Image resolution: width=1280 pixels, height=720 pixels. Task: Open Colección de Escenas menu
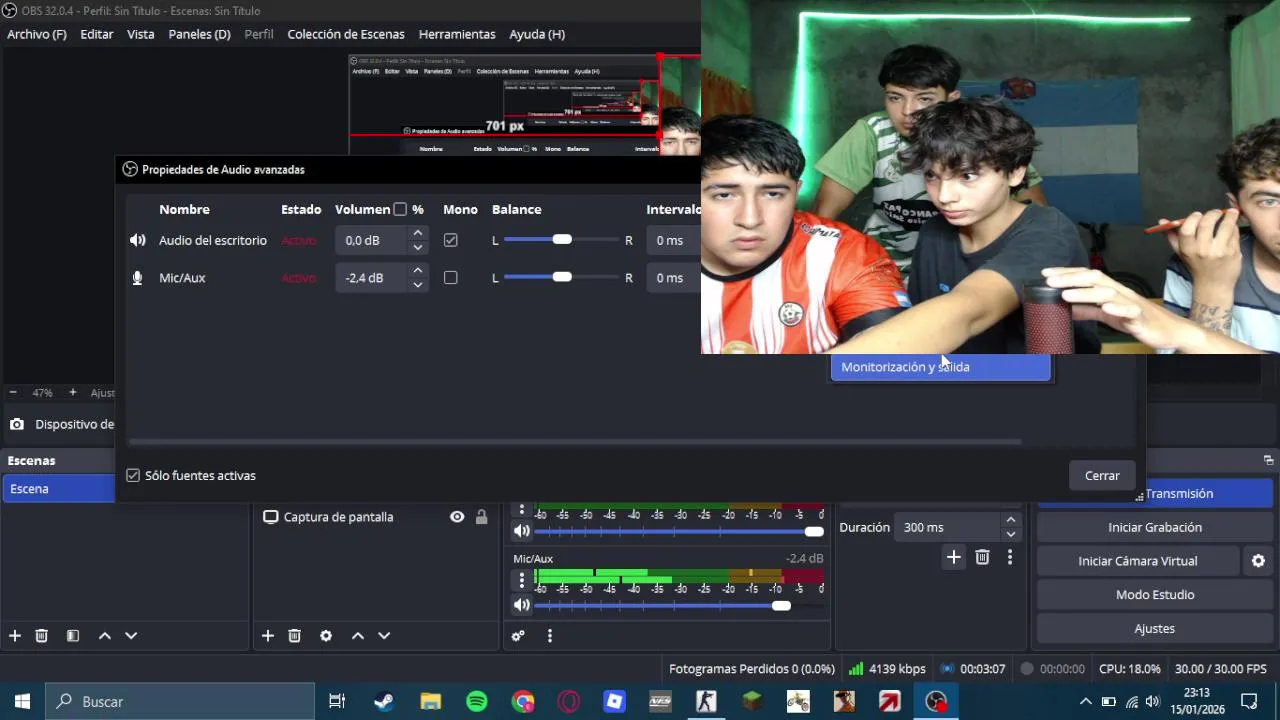[x=346, y=34]
